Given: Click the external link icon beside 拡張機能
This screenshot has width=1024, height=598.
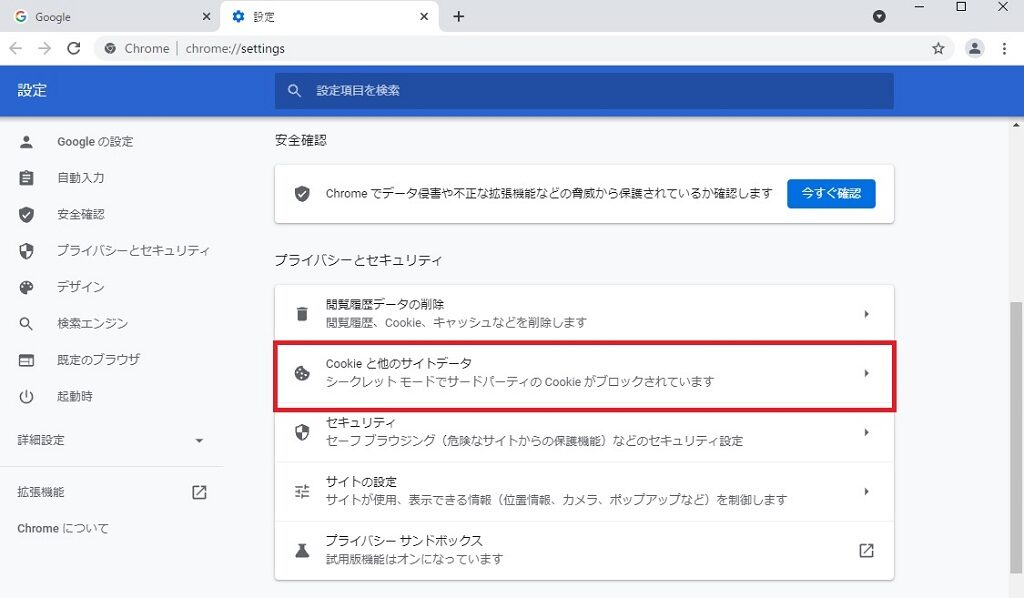Looking at the screenshot, I should point(199,492).
